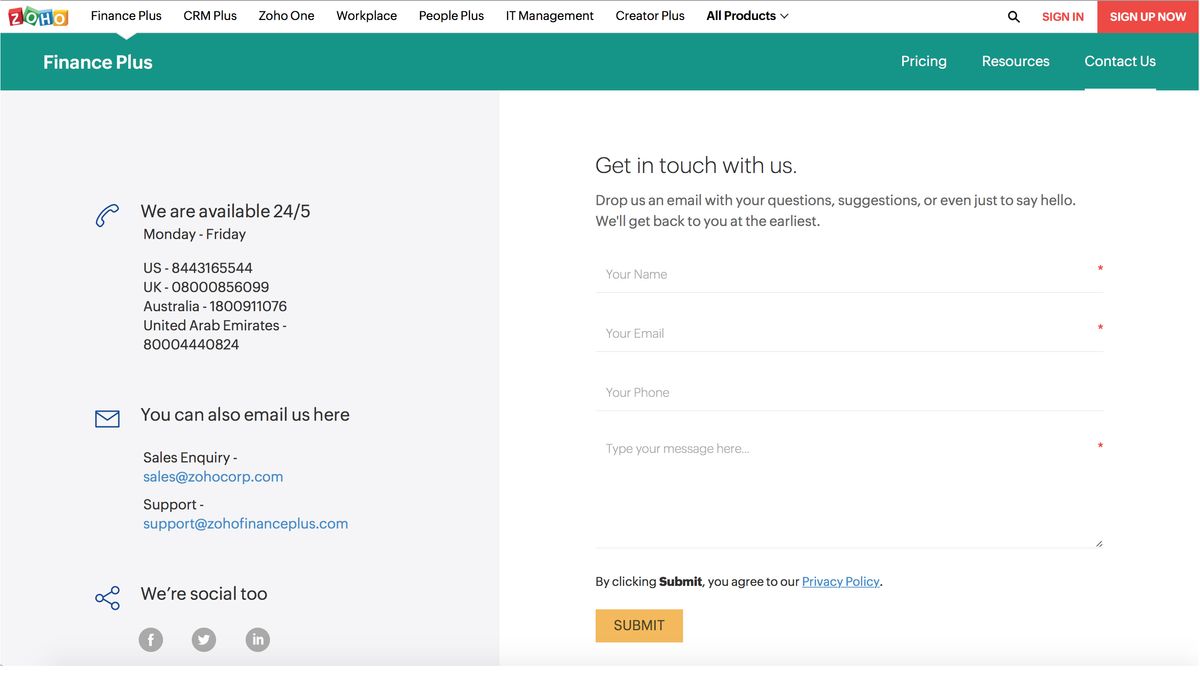Switch to the Pricing tab
Viewport: 1200px width, 675px height.
923,61
